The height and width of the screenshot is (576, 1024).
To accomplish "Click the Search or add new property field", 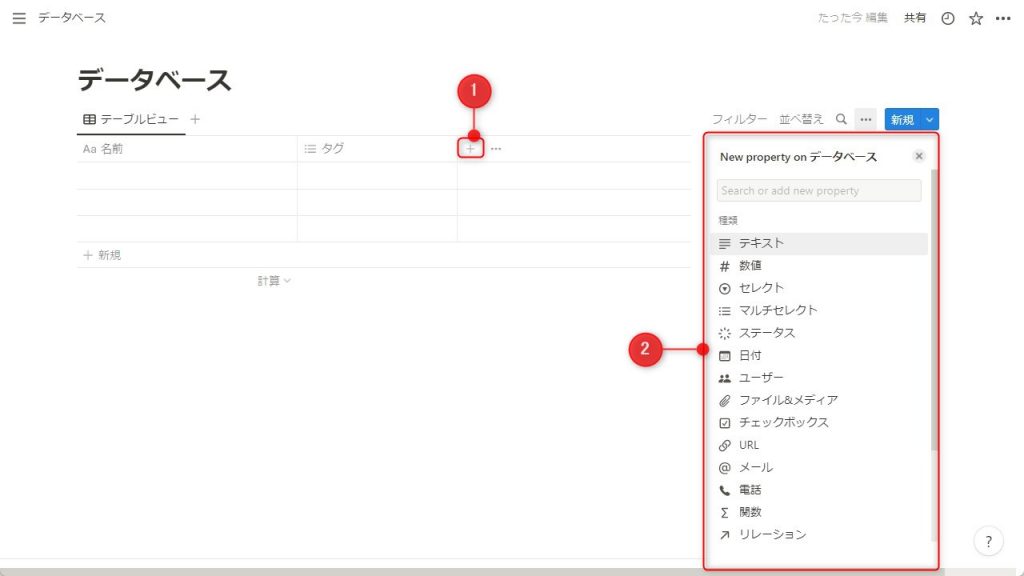I will (819, 191).
